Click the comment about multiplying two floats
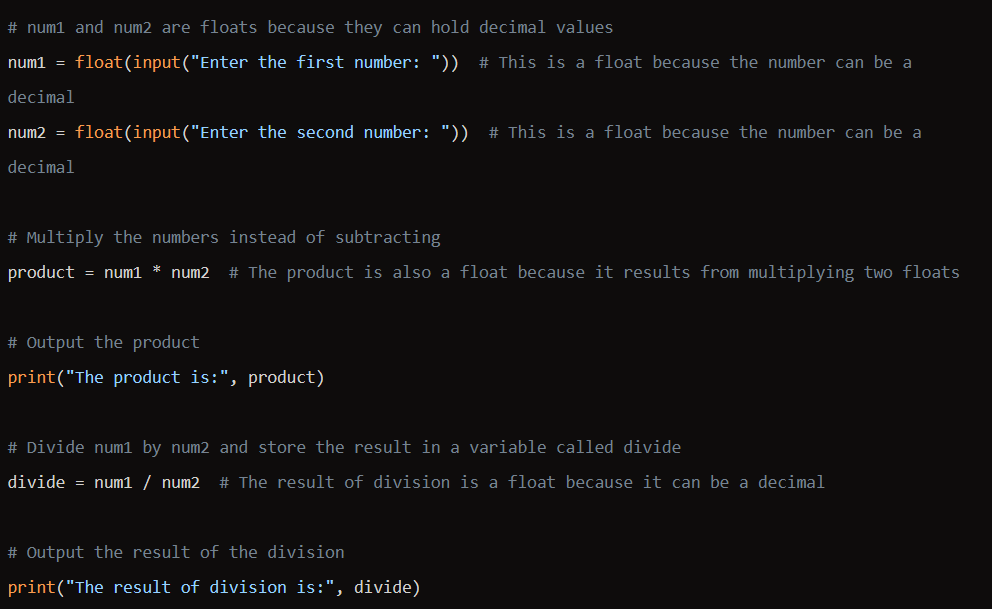Viewport: 992px width, 609px height. coord(594,273)
